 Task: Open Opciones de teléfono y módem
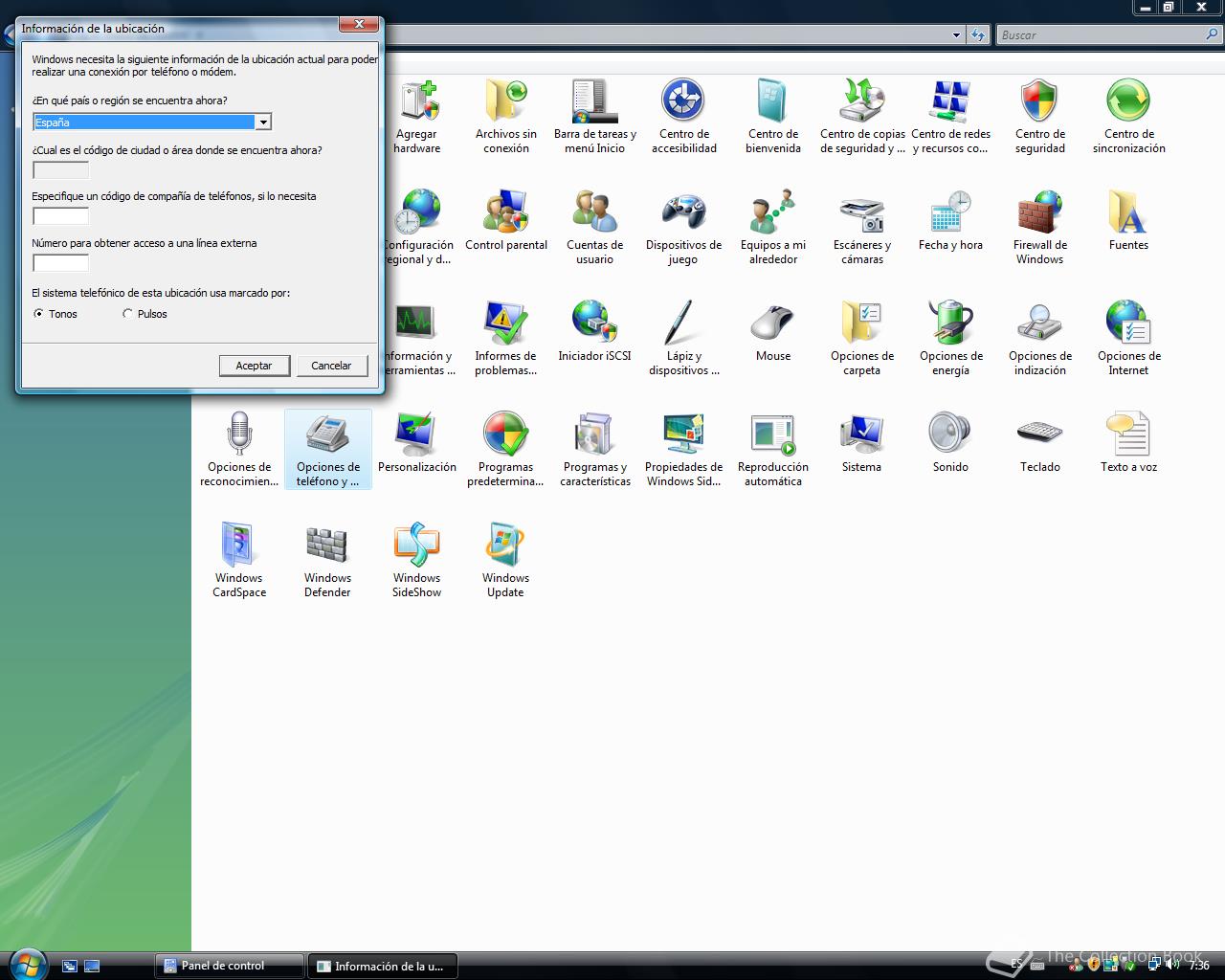(x=328, y=450)
